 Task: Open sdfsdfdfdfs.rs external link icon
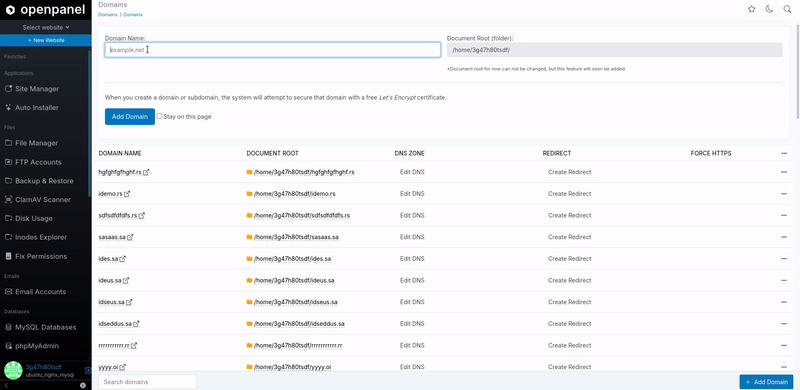(142, 215)
